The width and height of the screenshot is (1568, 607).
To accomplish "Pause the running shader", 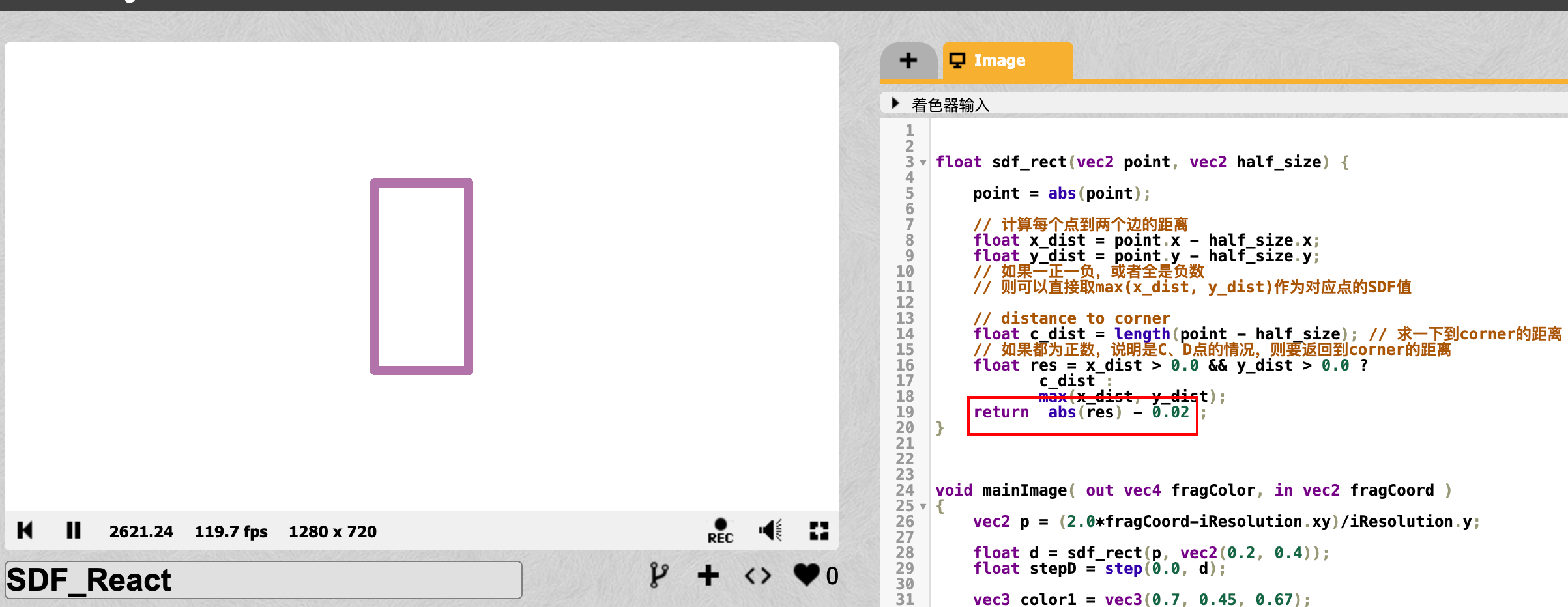I will pos(73,531).
